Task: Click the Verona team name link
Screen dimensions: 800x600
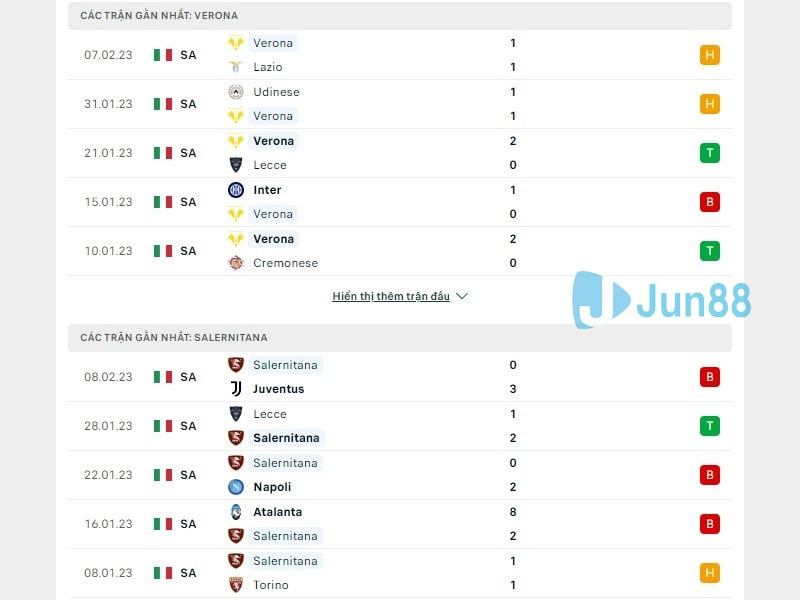Action: tap(273, 43)
